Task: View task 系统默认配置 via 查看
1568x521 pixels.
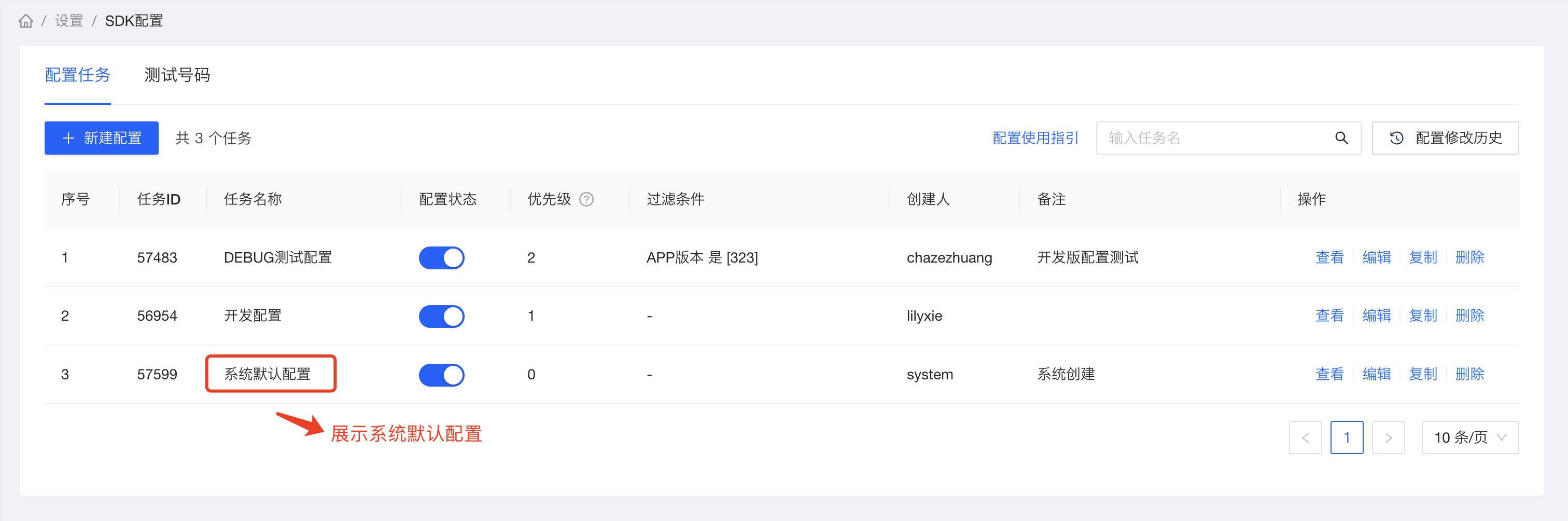Action: point(1329,374)
